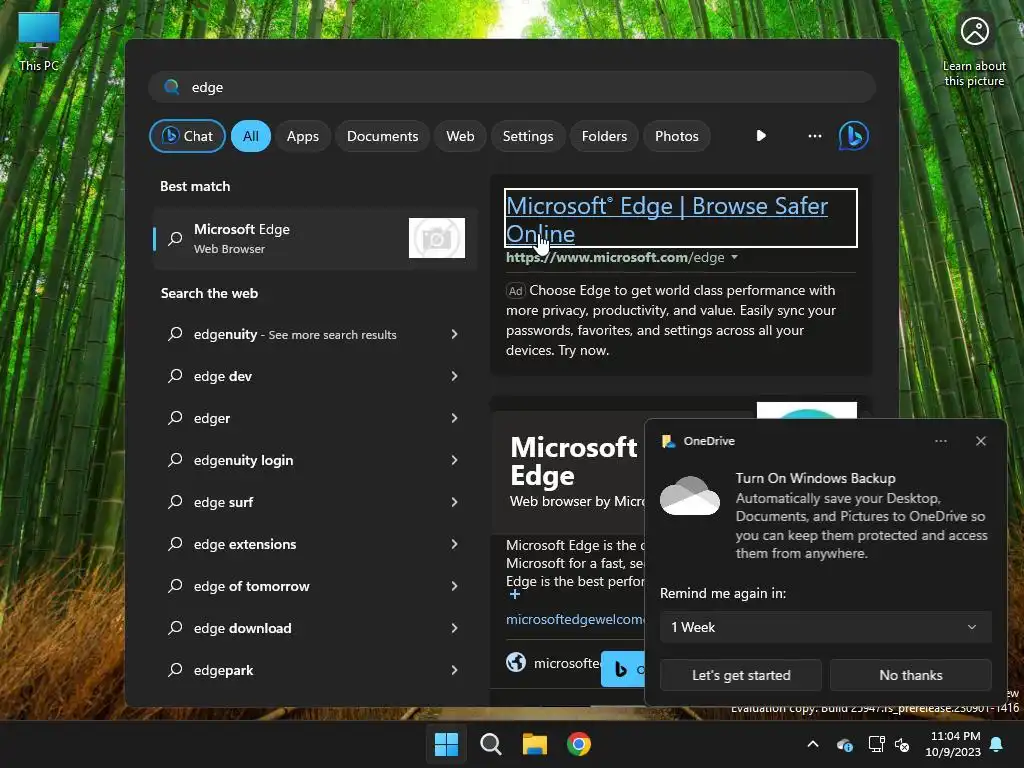Click the Microsoft Edge result thumbnail image

437,238
